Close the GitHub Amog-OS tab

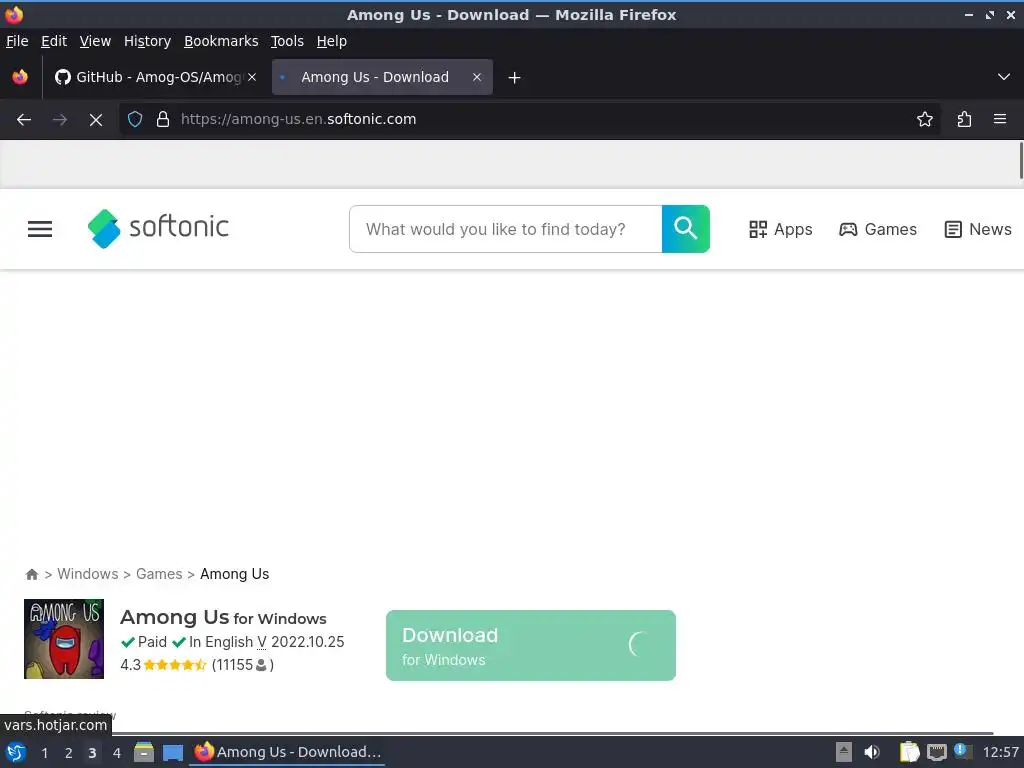click(252, 77)
